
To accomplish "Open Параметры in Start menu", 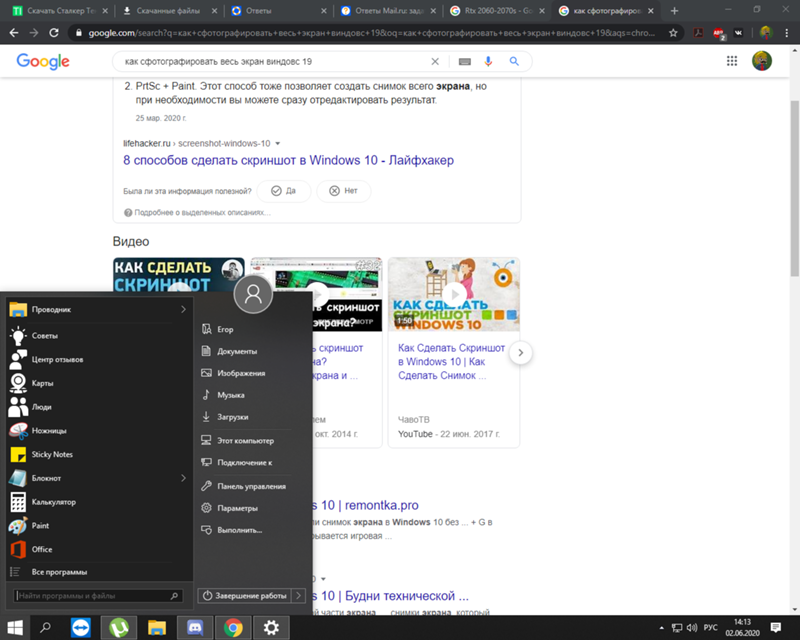I will [x=237, y=508].
